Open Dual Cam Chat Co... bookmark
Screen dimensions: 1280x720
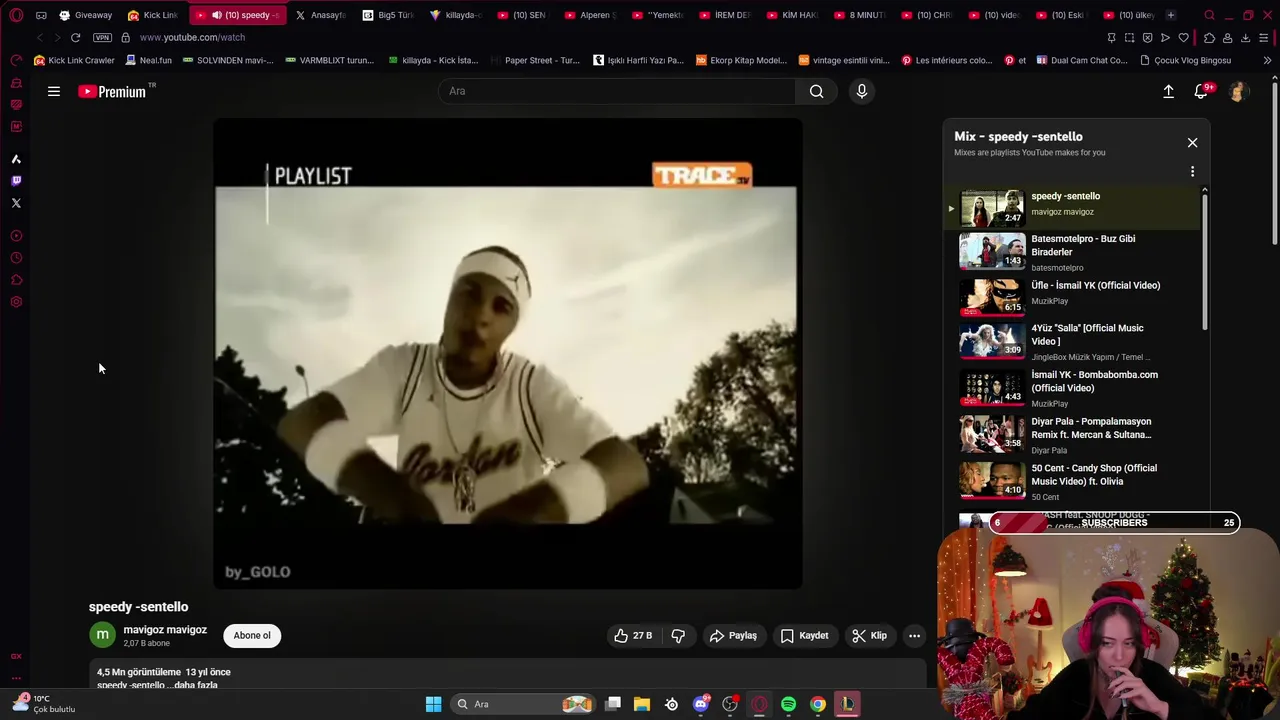1082,60
